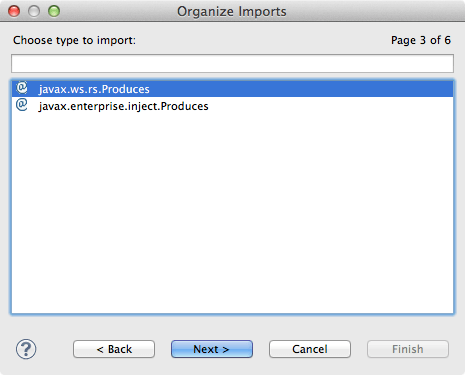The height and width of the screenshot is (375, 465).
Task: Focus the type filter text field
Action: pos(232,63)
